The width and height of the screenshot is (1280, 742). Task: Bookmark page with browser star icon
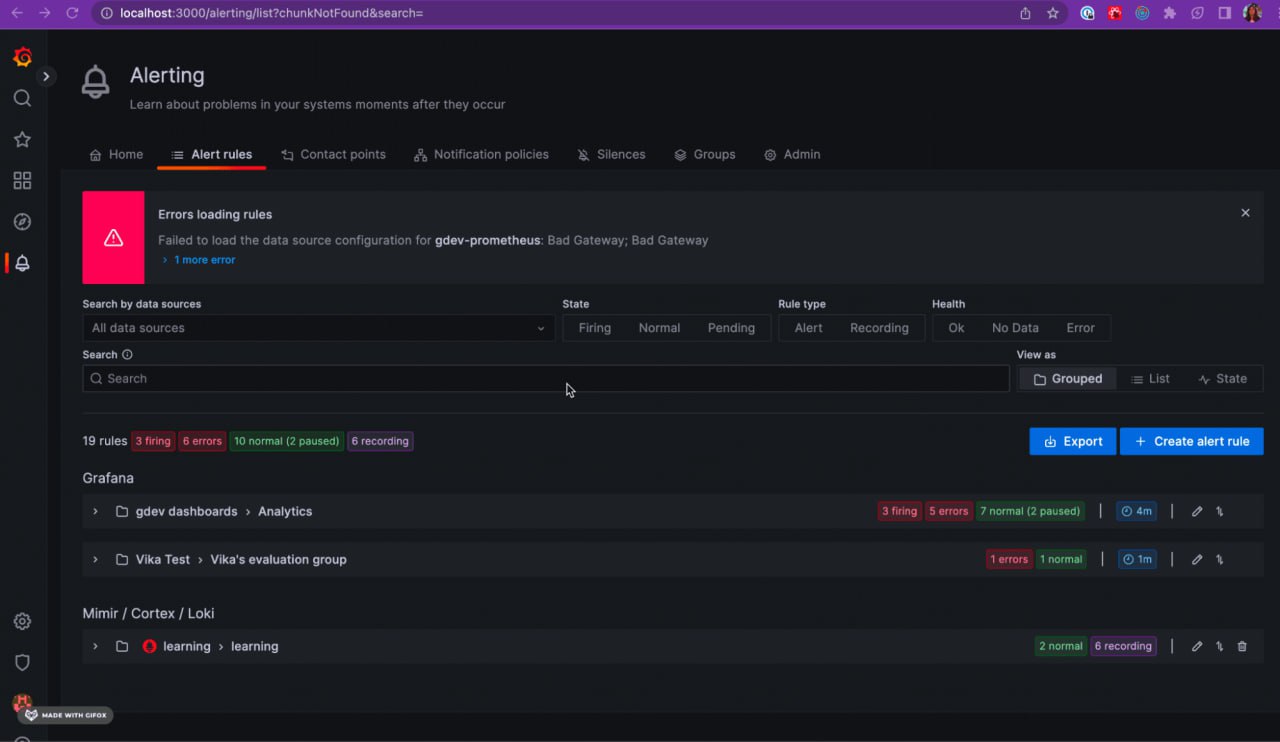(1053, 13)
